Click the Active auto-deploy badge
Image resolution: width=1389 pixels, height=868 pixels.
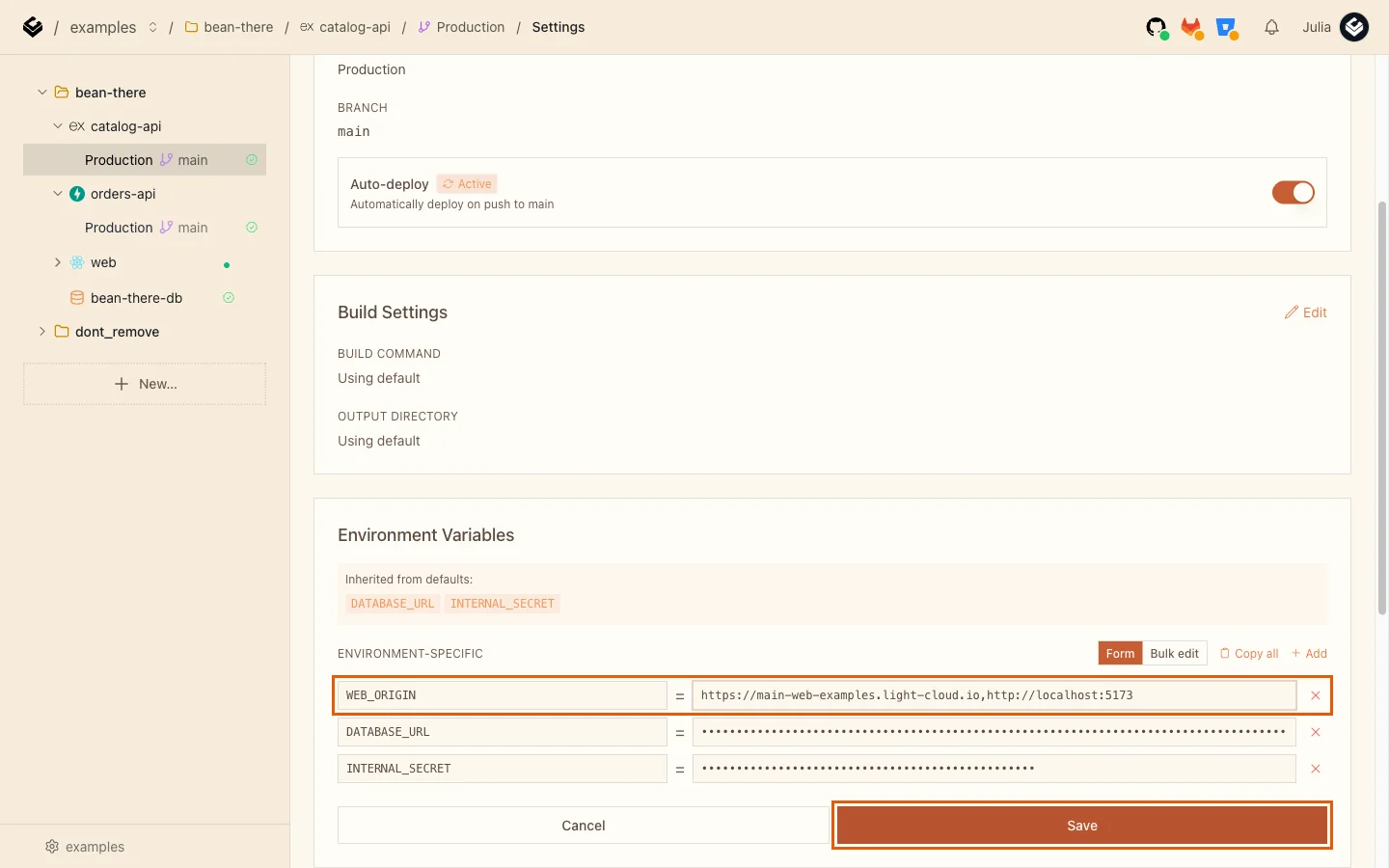click(x=467, y=184)
